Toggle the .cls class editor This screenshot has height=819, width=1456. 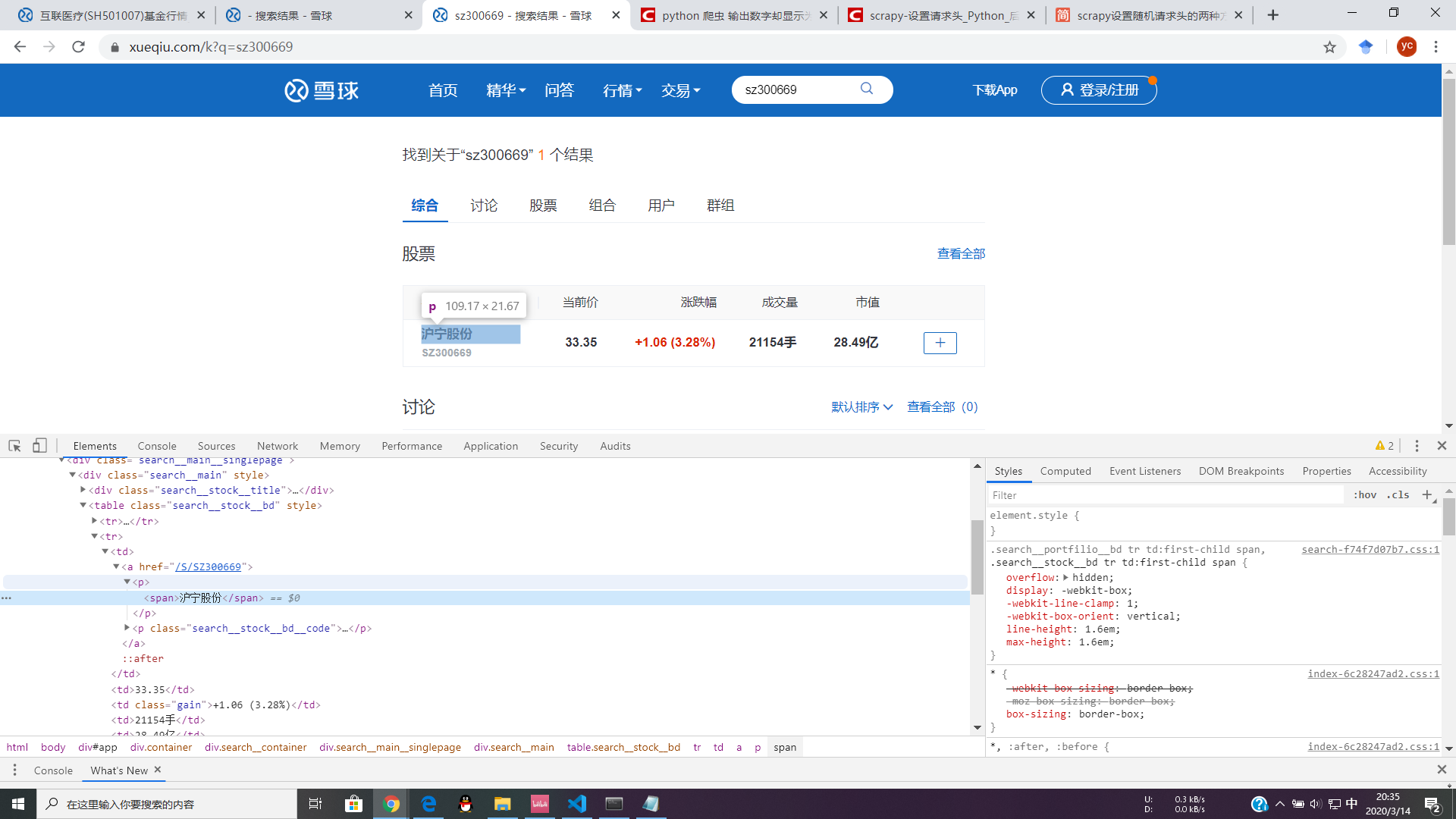(1398, 495)
